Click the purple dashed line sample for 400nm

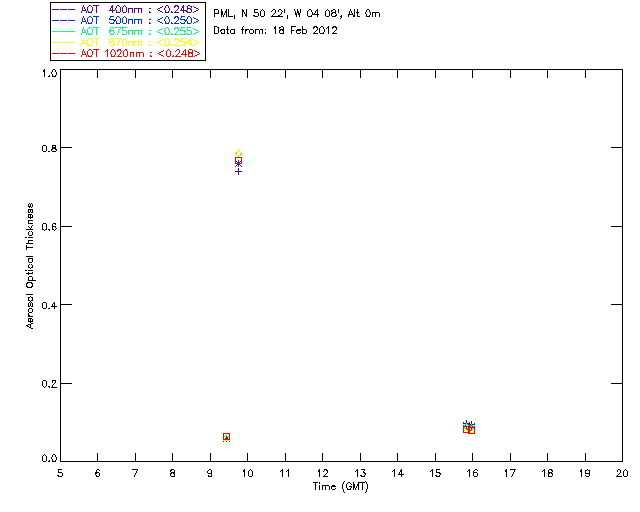(x=64, y=9)
